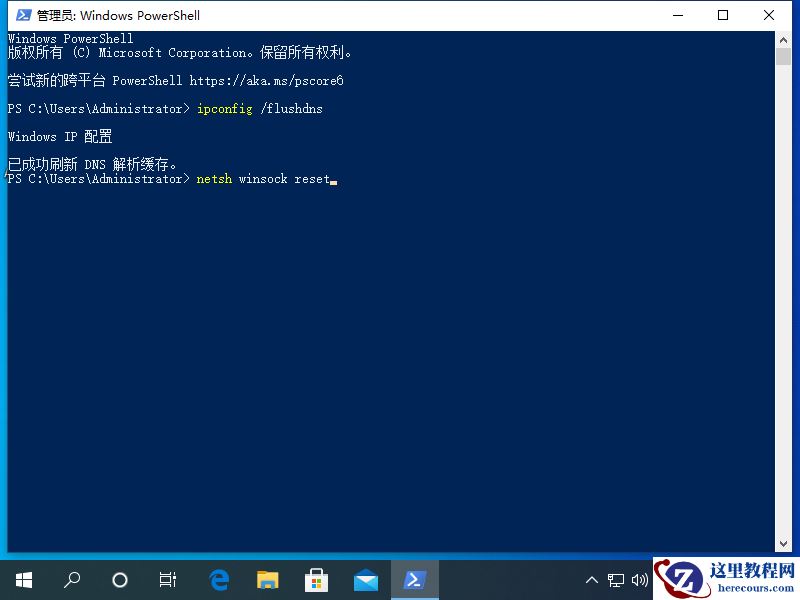Screen dimensions: 800x600
Task: Select the active Windows PowerShell taskbar icon
Action: (x=415, y=580)
